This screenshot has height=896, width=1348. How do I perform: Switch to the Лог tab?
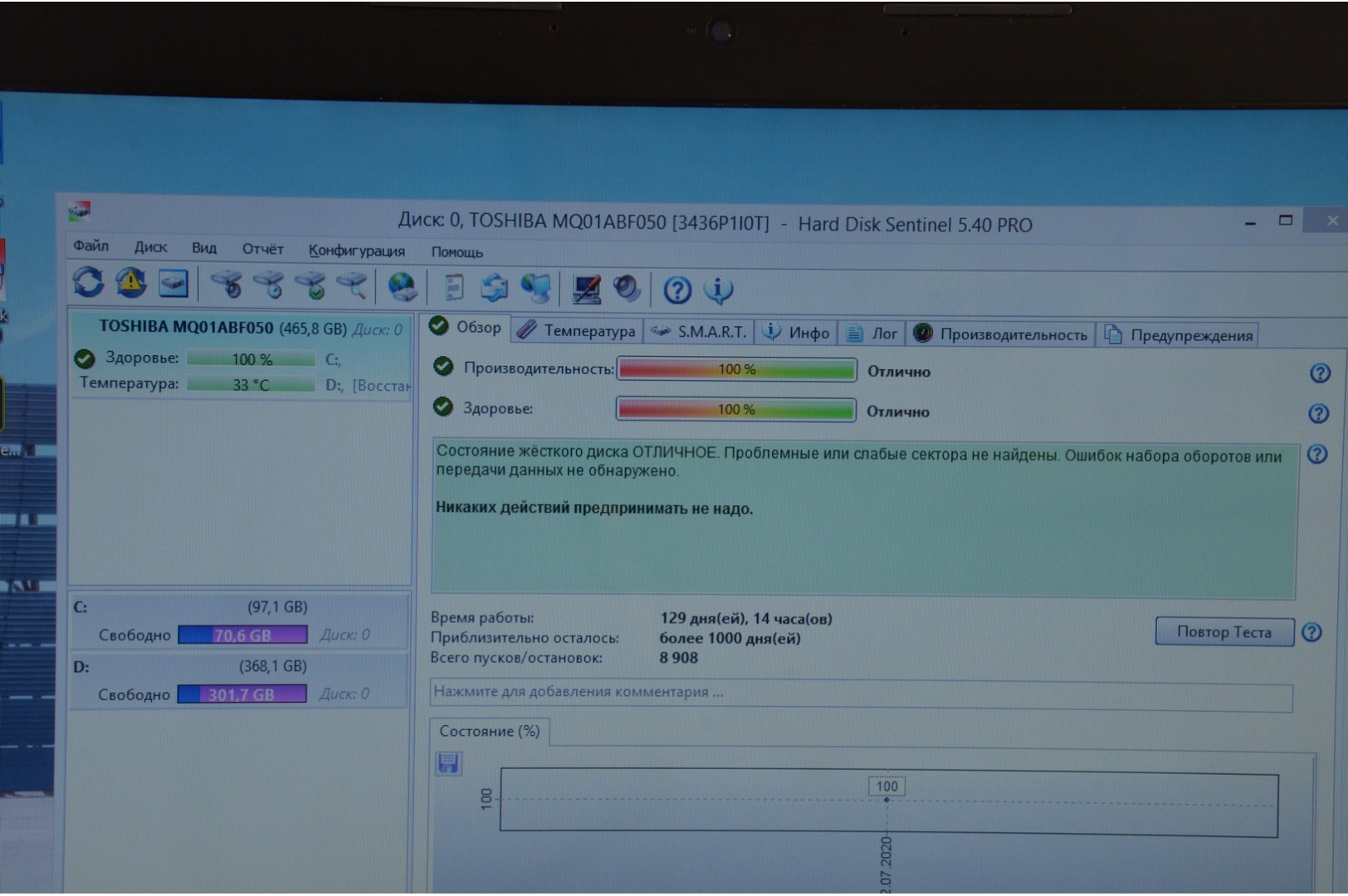coord(872,334)
